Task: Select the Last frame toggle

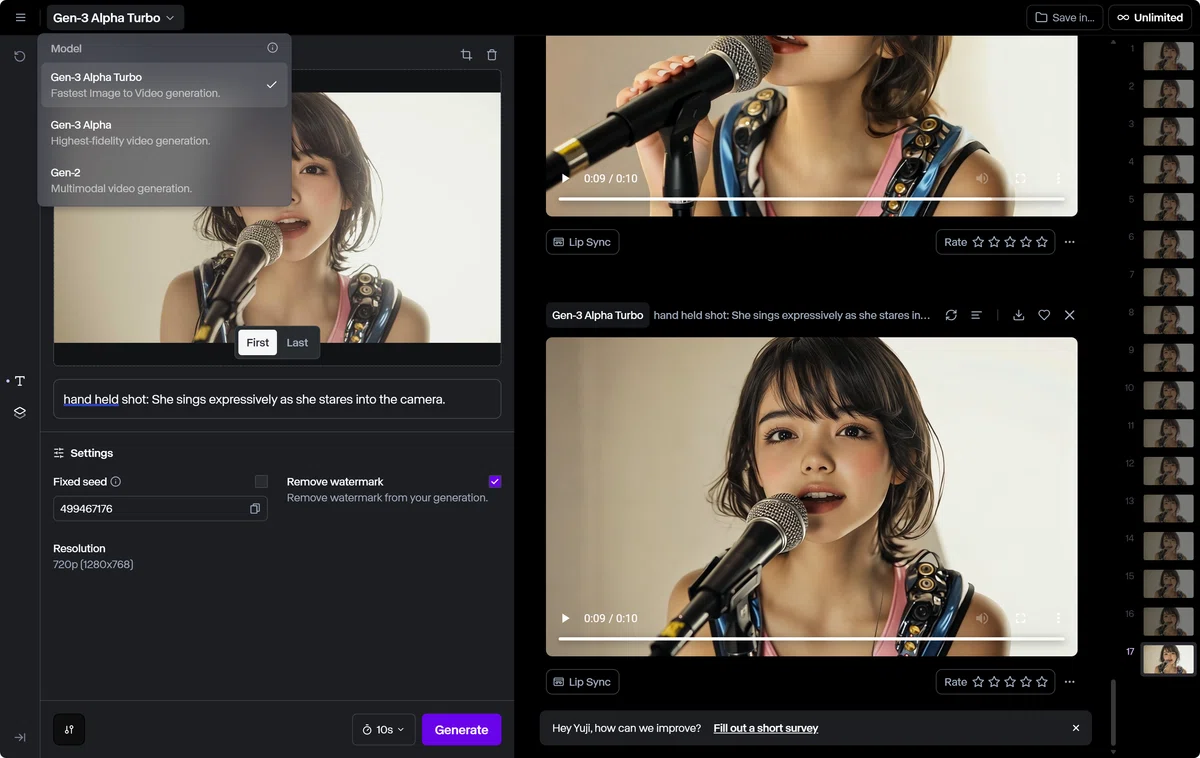Action: click(297, 342)
